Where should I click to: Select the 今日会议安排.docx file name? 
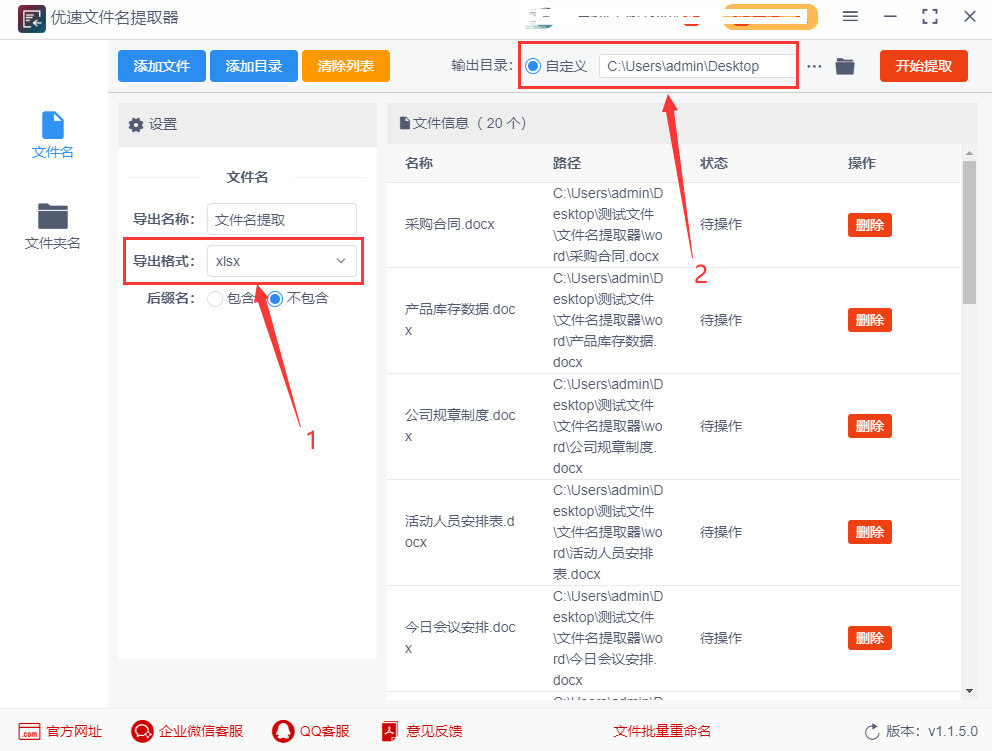click(x=460, y=638)
